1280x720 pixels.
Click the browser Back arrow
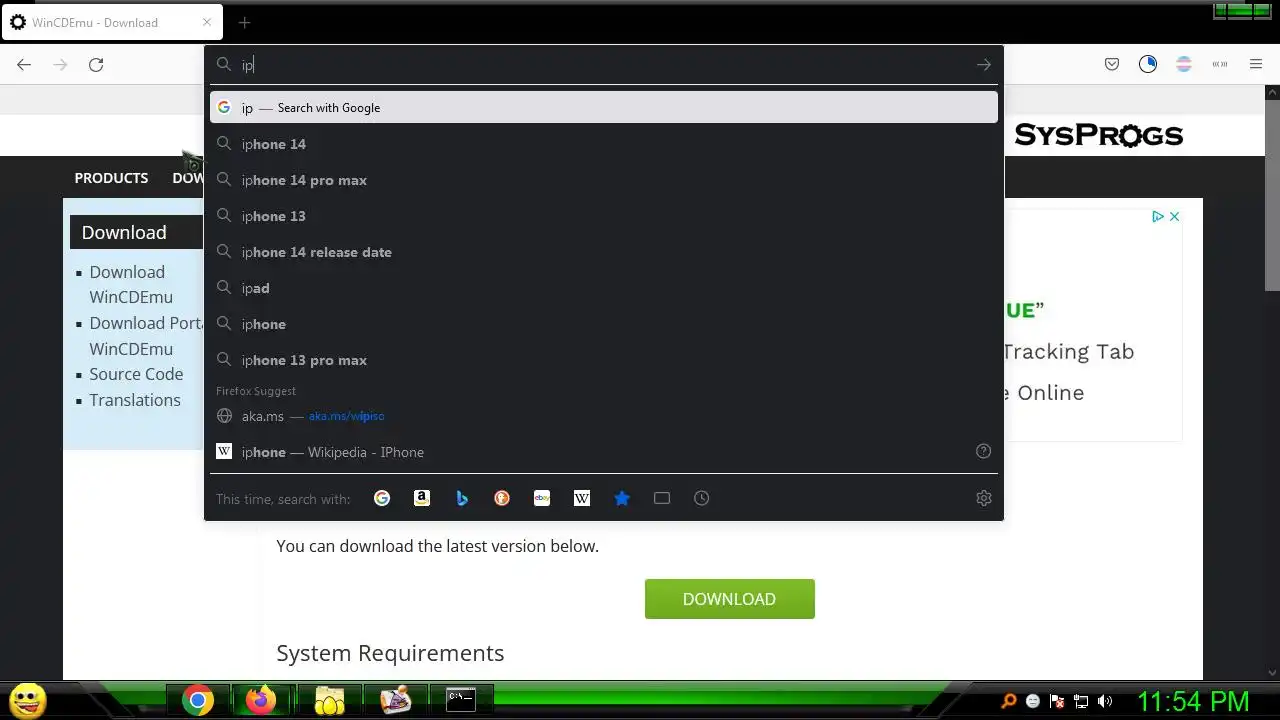24,65
